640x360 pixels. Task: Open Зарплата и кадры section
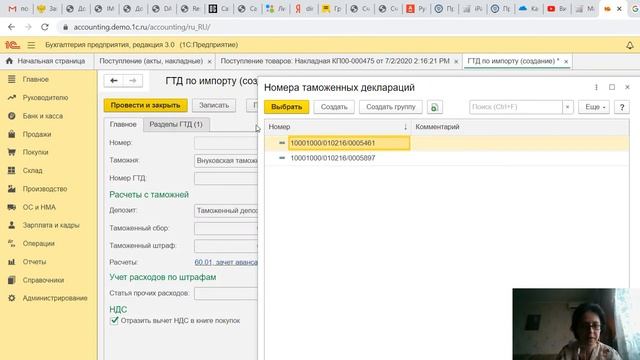pos(51,225)
